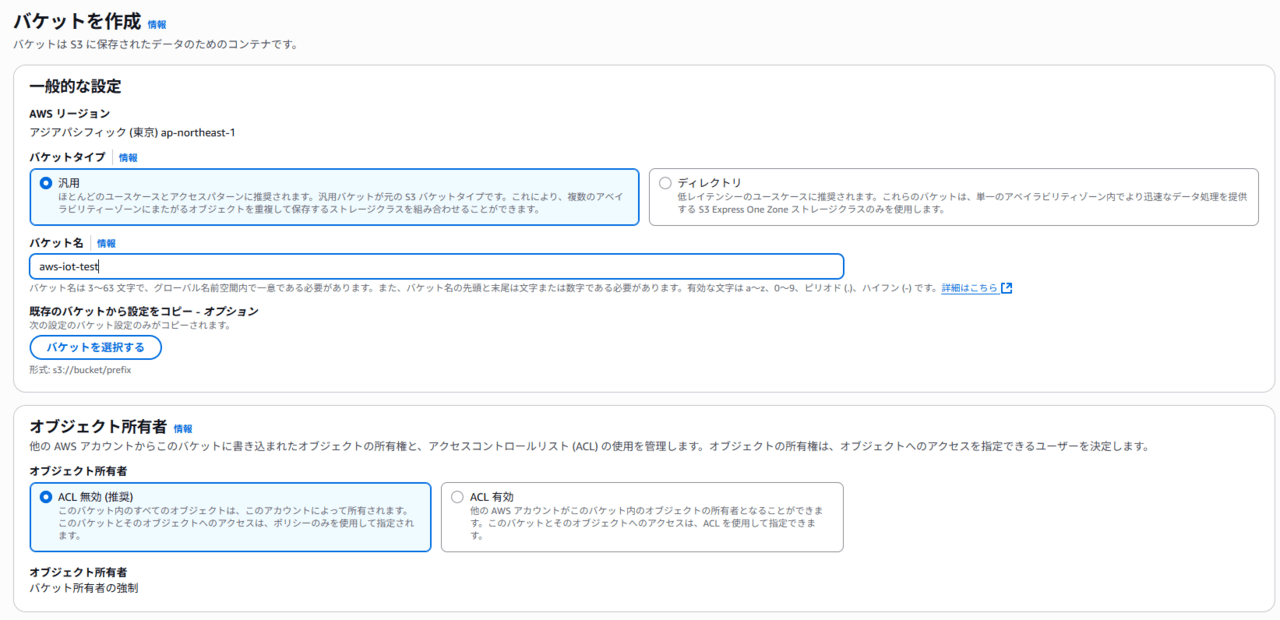Open 情報 link beside オブジェクト所有者 section heading
The height and width of the screenshot is (620, 1280).
point(183,428)
